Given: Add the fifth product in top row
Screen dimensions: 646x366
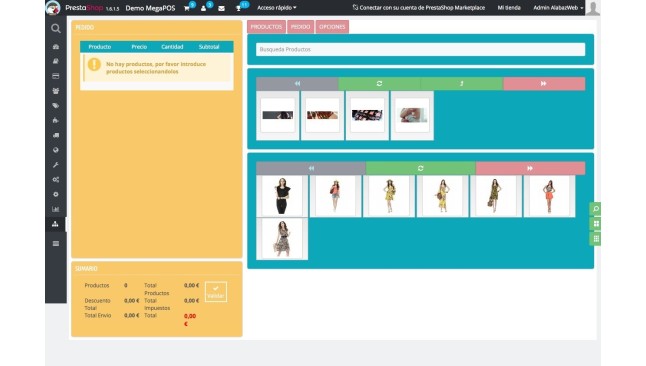Looking at the screenshot, I should coord(496,196).
